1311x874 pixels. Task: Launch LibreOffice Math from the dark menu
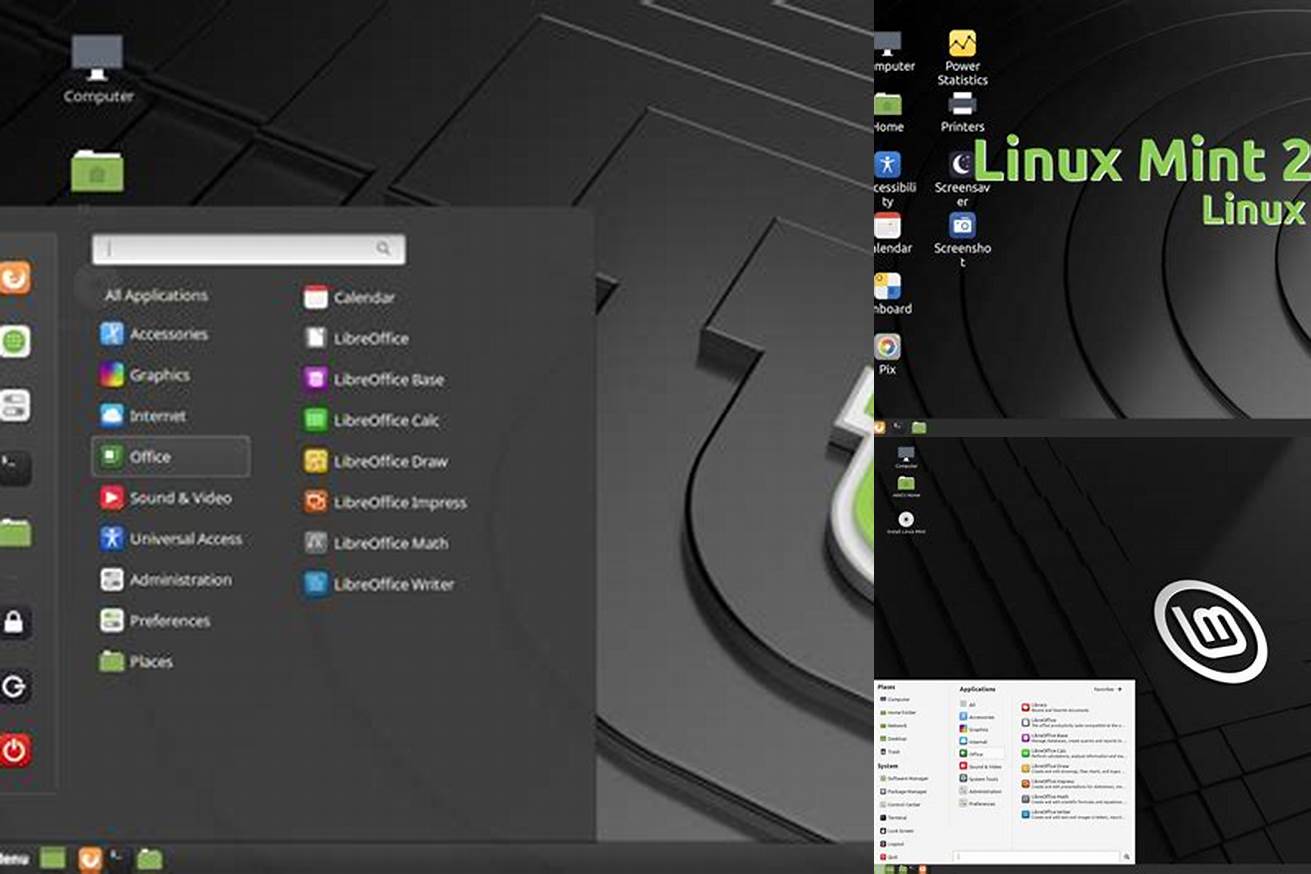(x=376, y=543)
